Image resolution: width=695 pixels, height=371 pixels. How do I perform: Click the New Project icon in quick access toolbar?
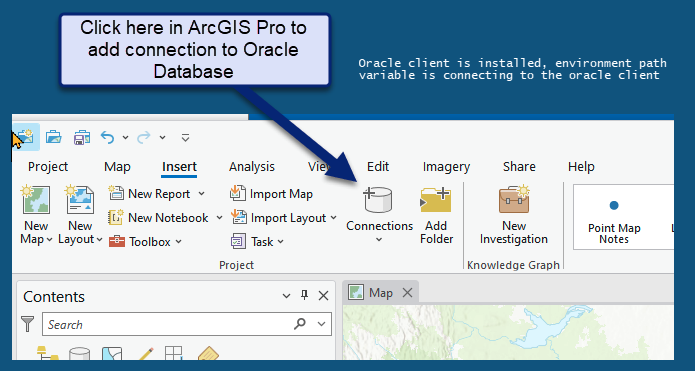click(26, 137)
